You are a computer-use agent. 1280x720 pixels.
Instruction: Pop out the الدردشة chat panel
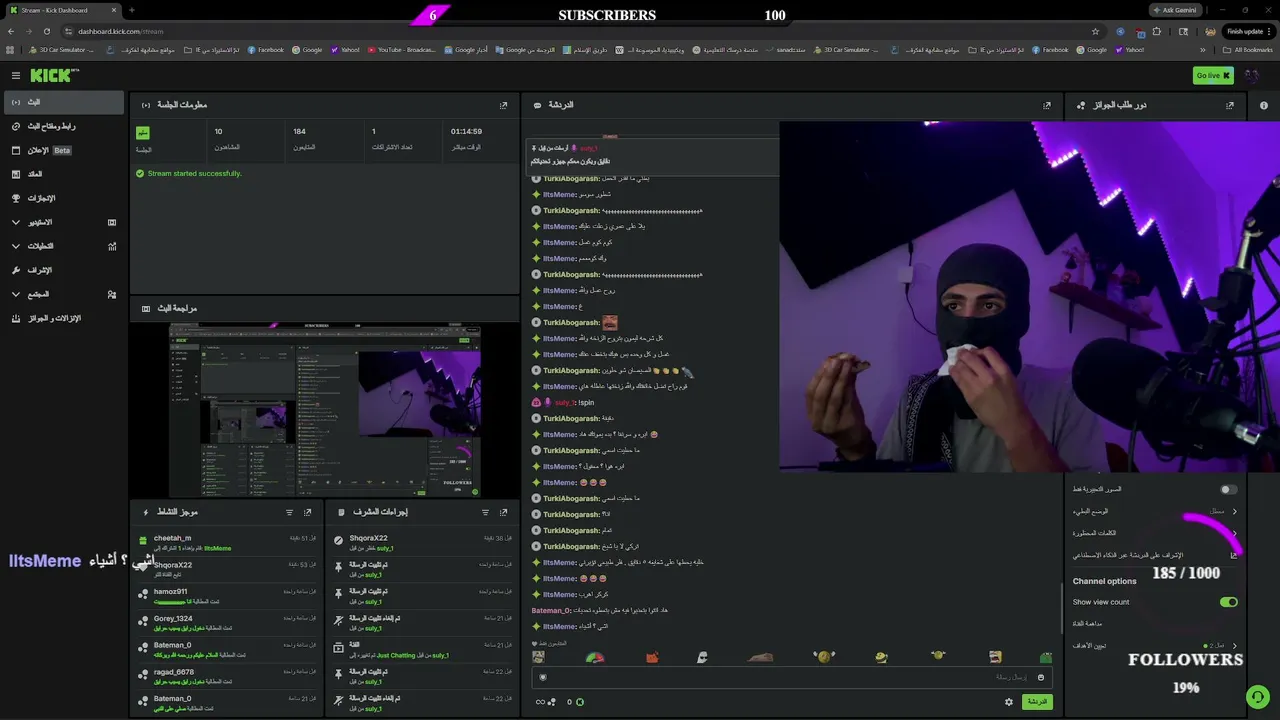tap(1047, 105)
